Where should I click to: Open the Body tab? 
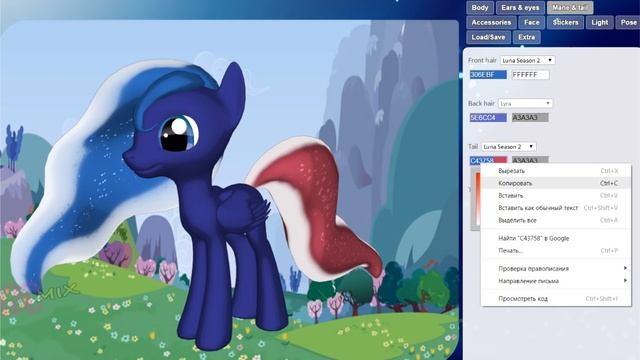[x=480, y=7]
